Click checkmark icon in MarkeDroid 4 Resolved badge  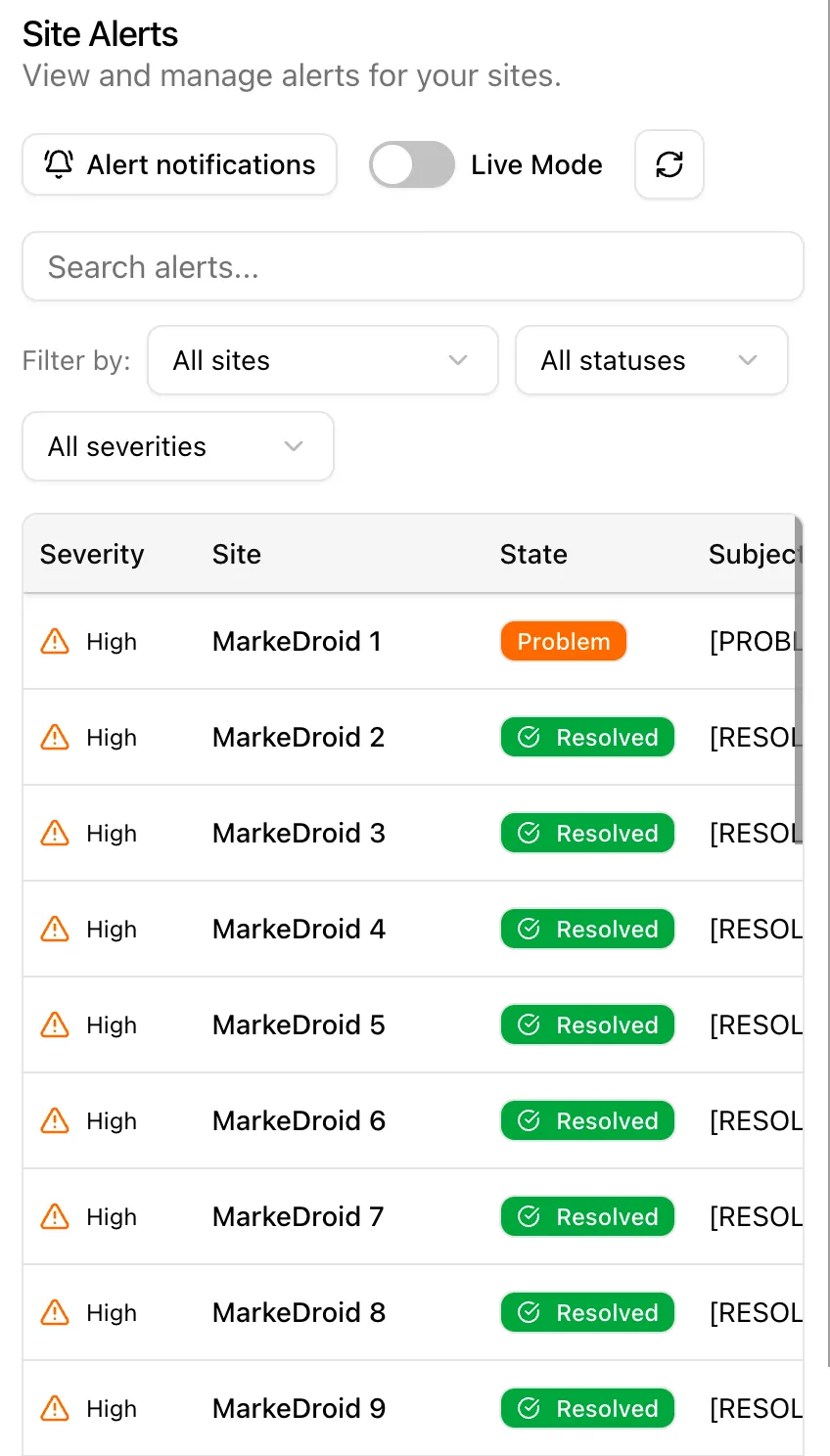529,929
